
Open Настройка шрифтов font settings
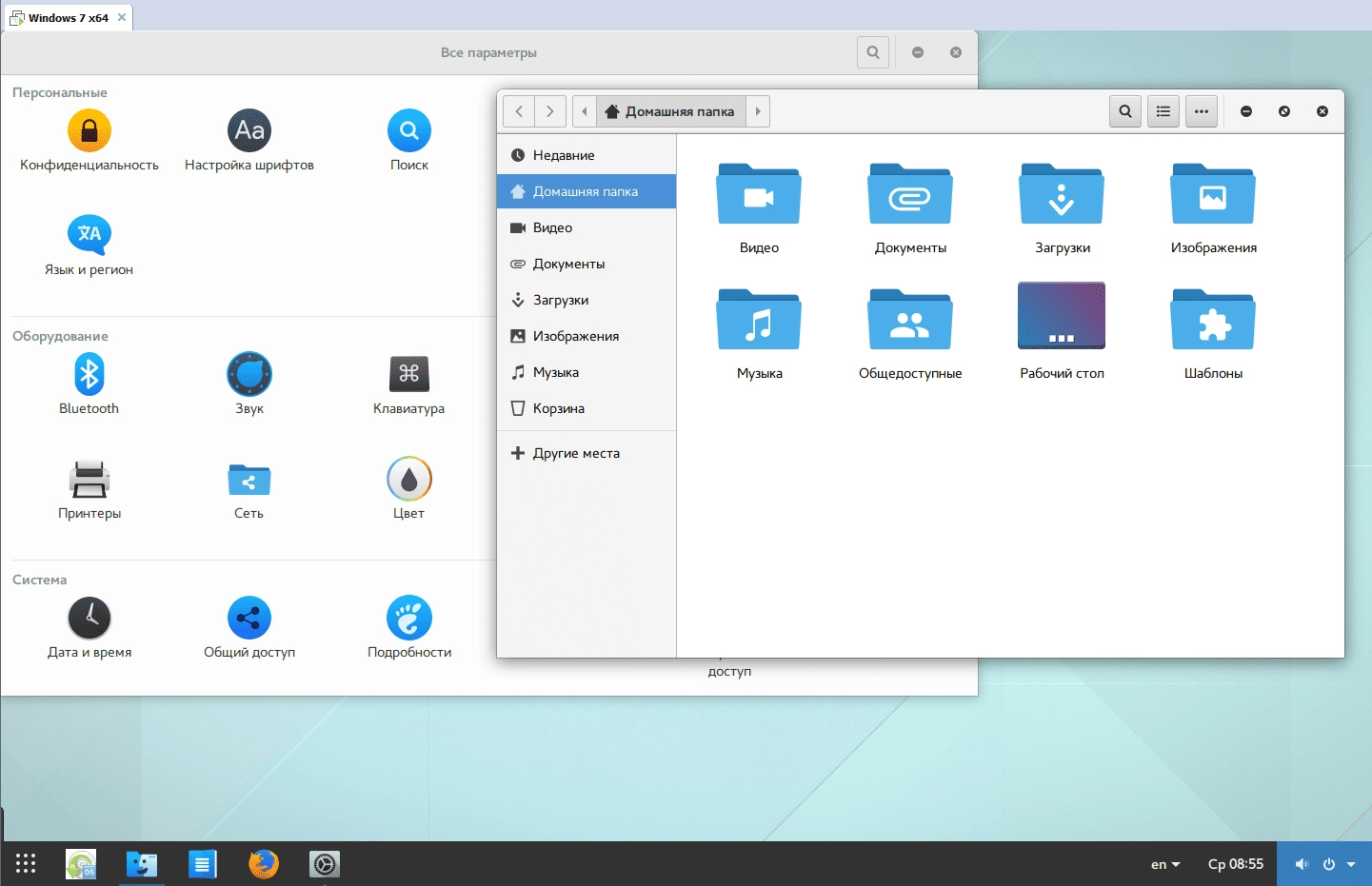(x=249, y=141)
